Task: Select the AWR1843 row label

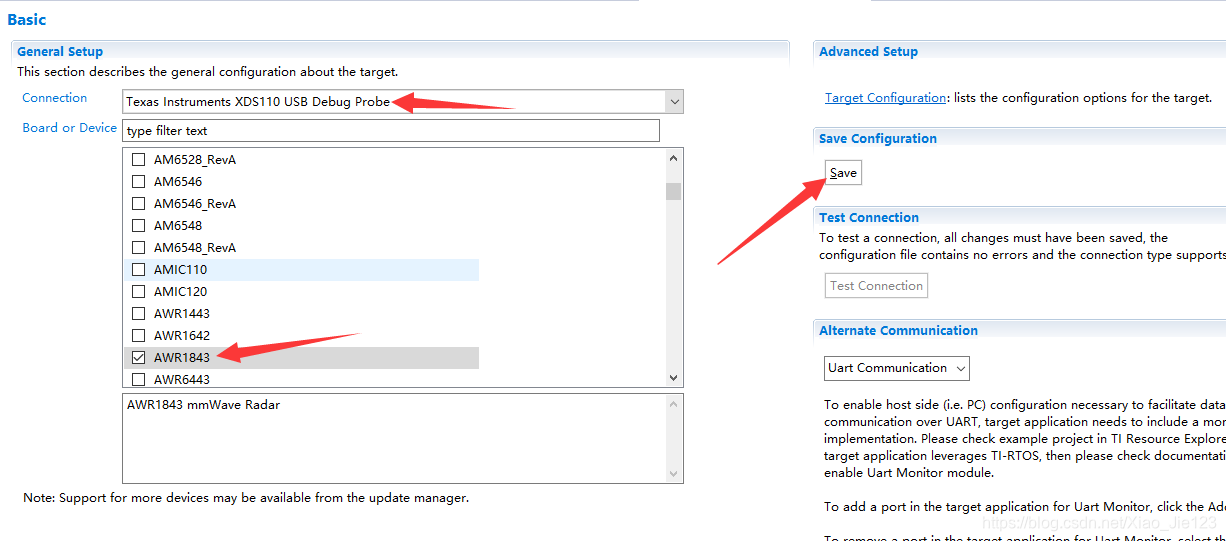Action: click(182, 358)
